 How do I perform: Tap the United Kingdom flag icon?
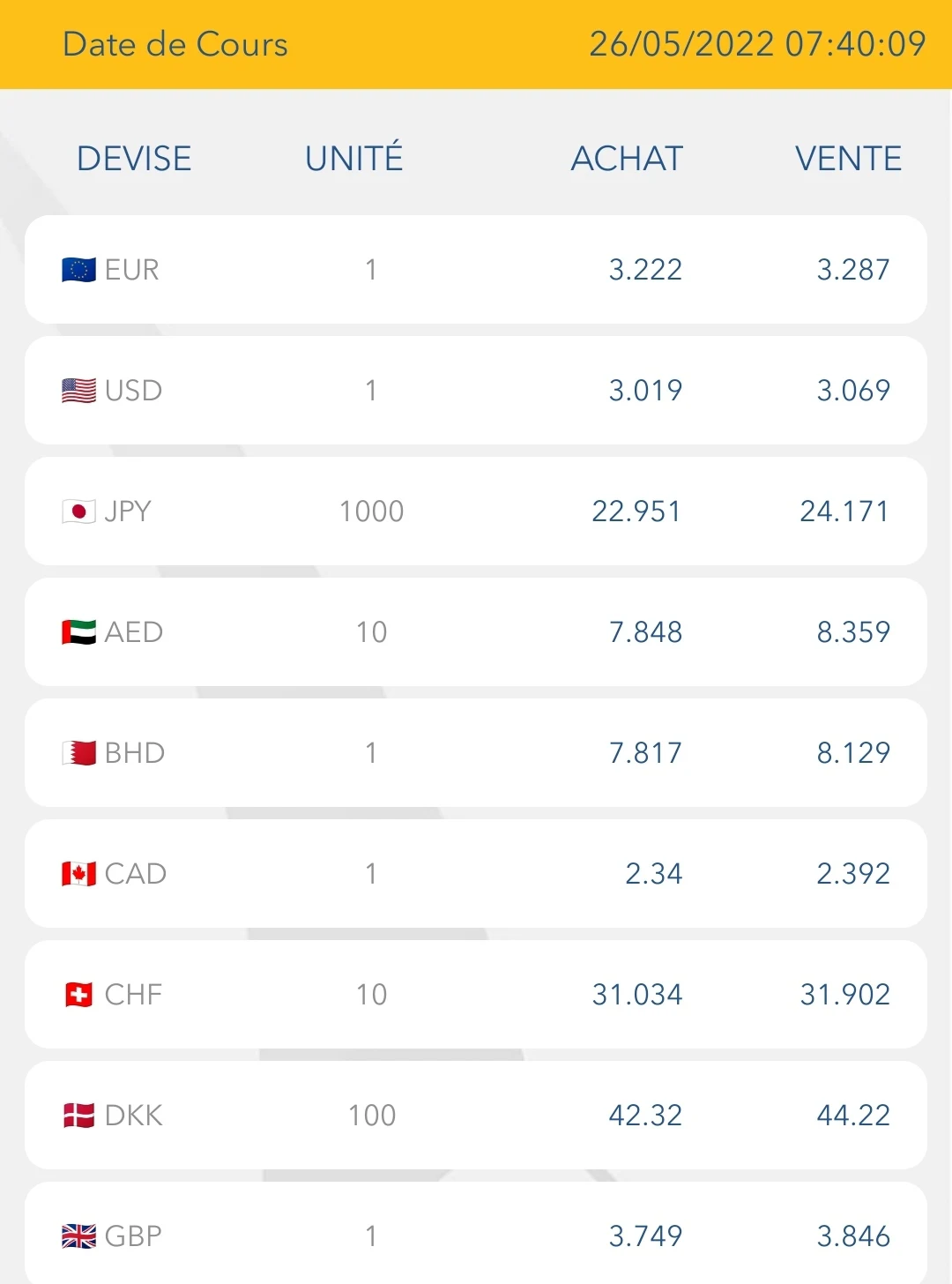tap(78, 1236)
